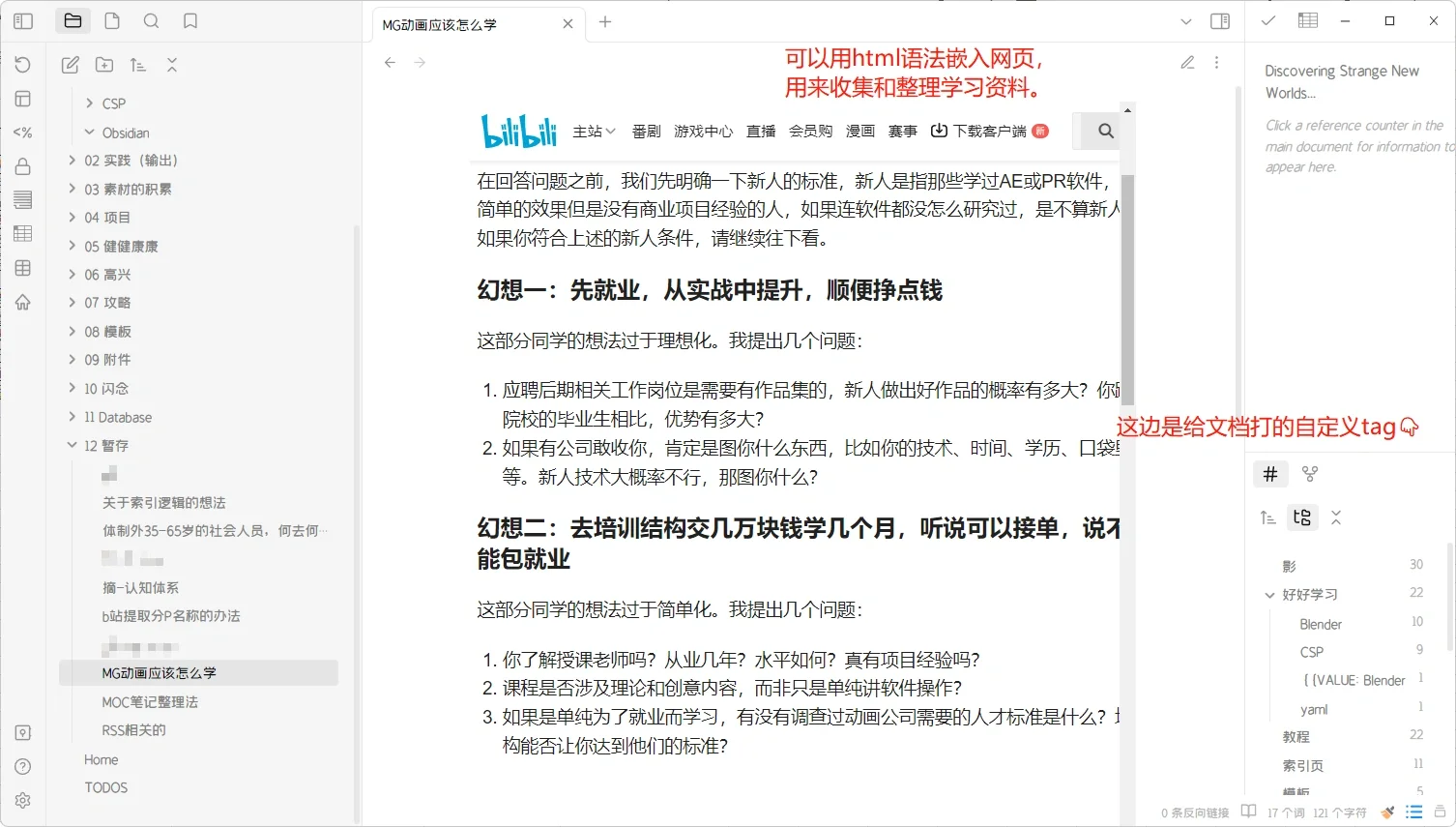Collapse all tags in the tag pane

click(x=1337, y=517)
